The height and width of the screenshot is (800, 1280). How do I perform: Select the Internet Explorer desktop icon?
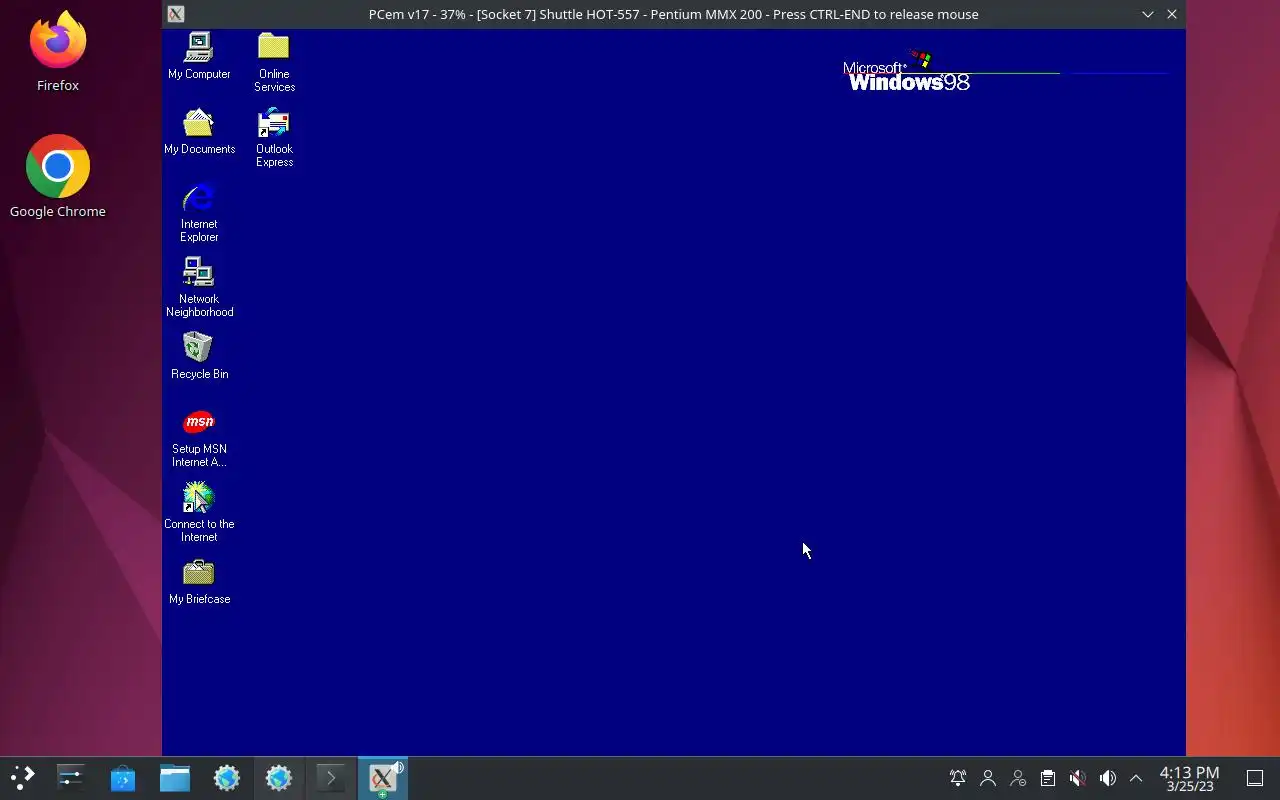[199, 212]
